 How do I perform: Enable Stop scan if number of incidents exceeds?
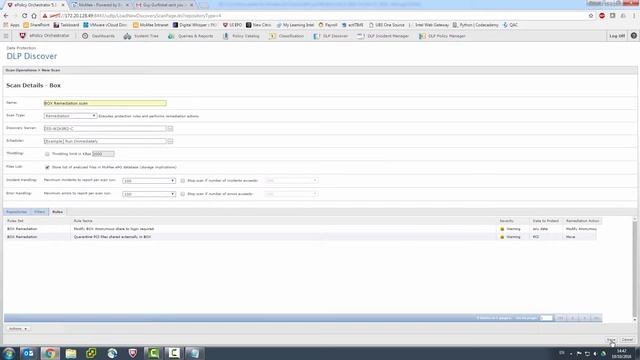coord(182,180)
